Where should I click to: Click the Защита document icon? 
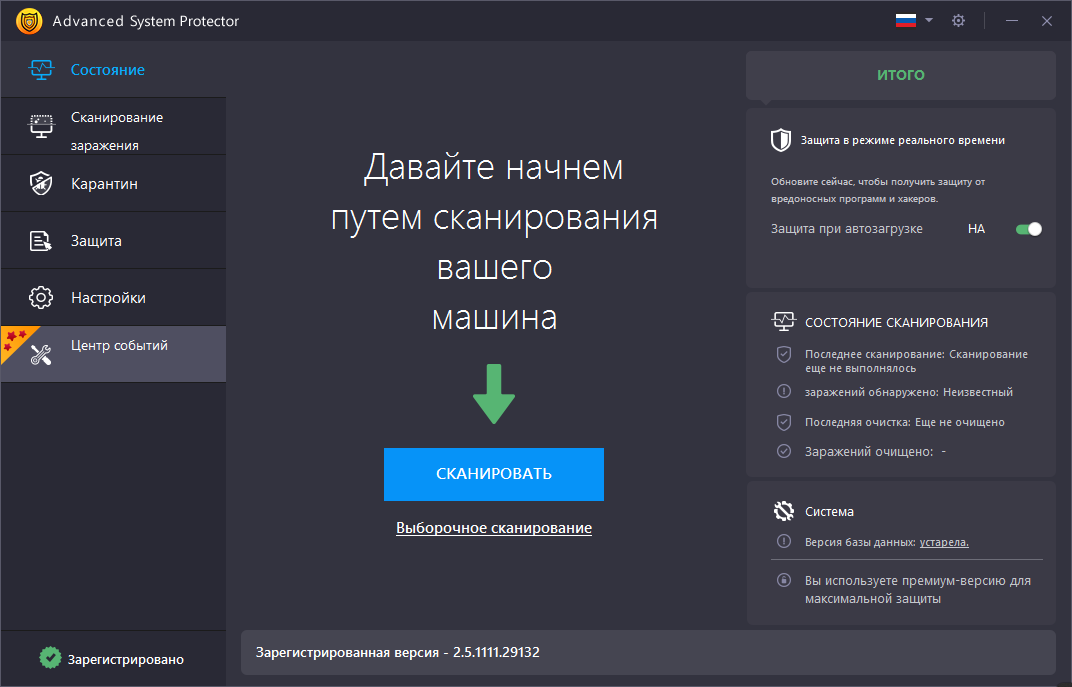(41, 241)
